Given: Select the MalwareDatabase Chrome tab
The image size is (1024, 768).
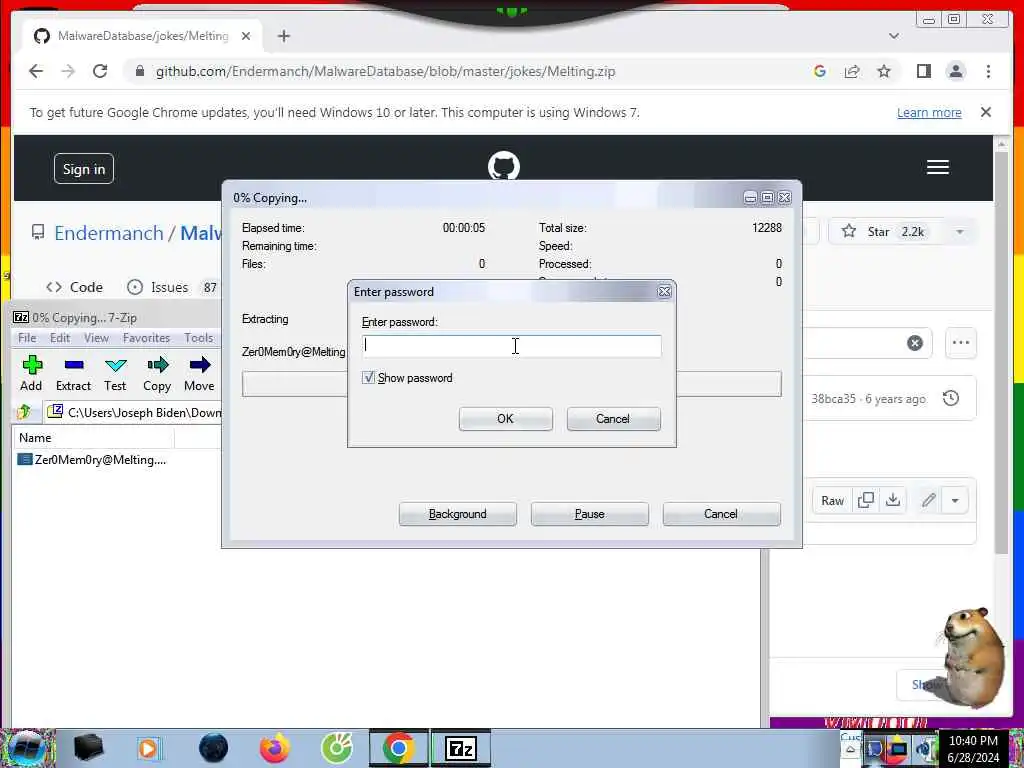Looking at the screenshot, I should tap(142, 36).
